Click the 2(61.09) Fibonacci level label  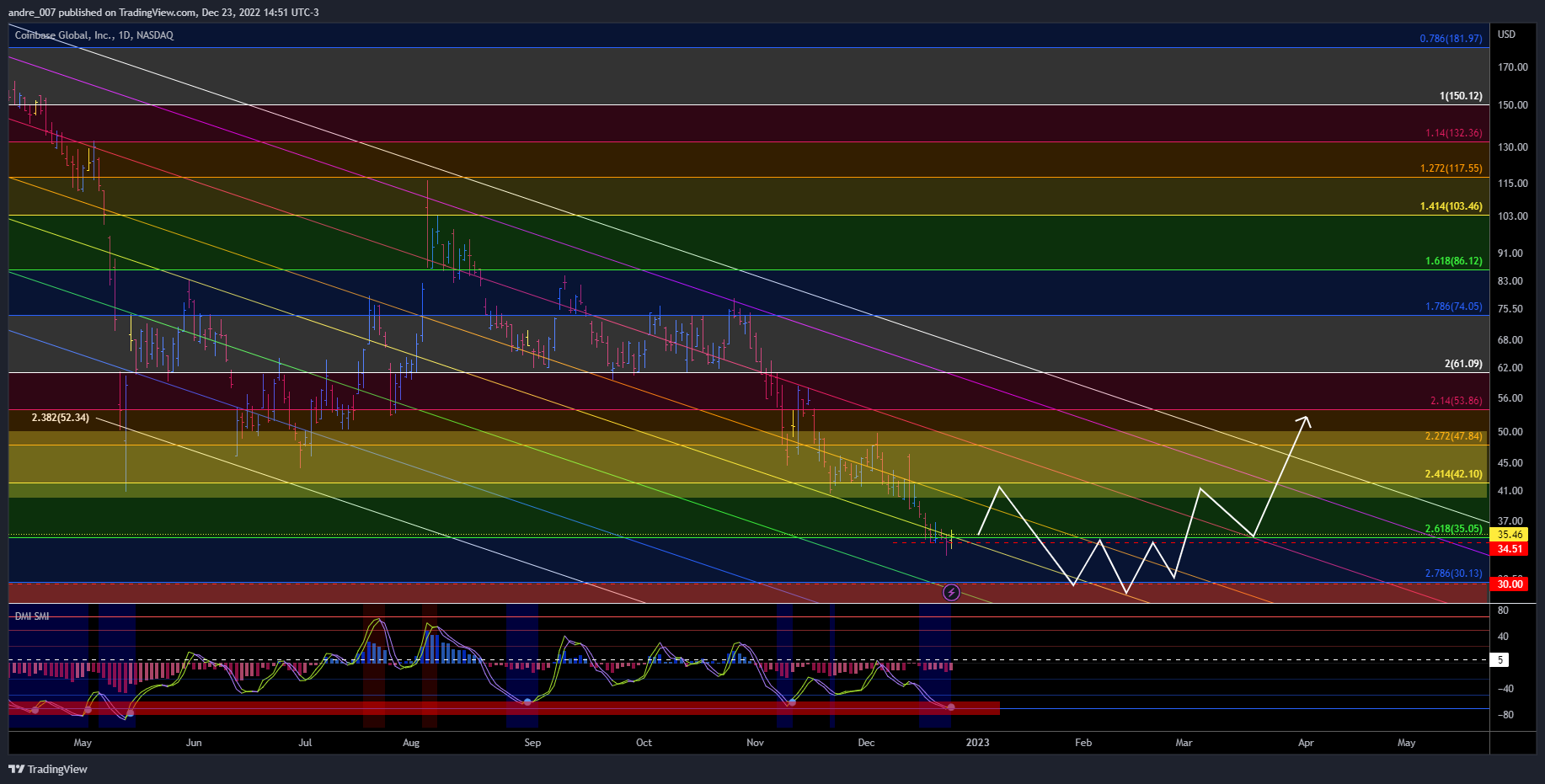(x=1463, y=364)
